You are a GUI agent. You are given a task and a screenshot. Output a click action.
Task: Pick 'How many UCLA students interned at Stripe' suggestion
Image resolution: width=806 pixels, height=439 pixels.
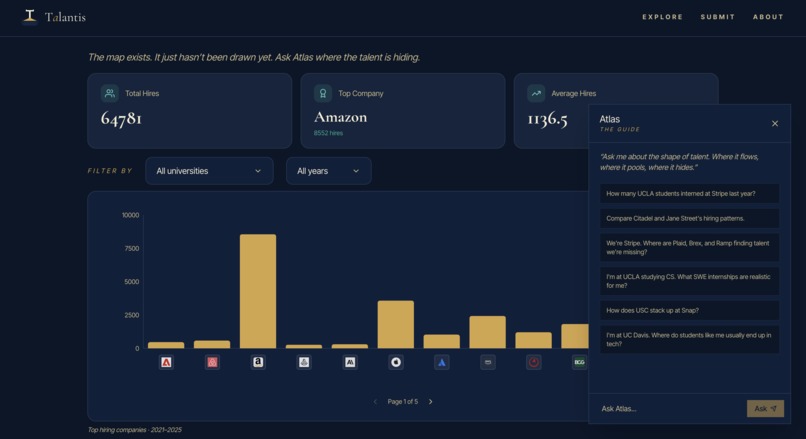[689, 193]
